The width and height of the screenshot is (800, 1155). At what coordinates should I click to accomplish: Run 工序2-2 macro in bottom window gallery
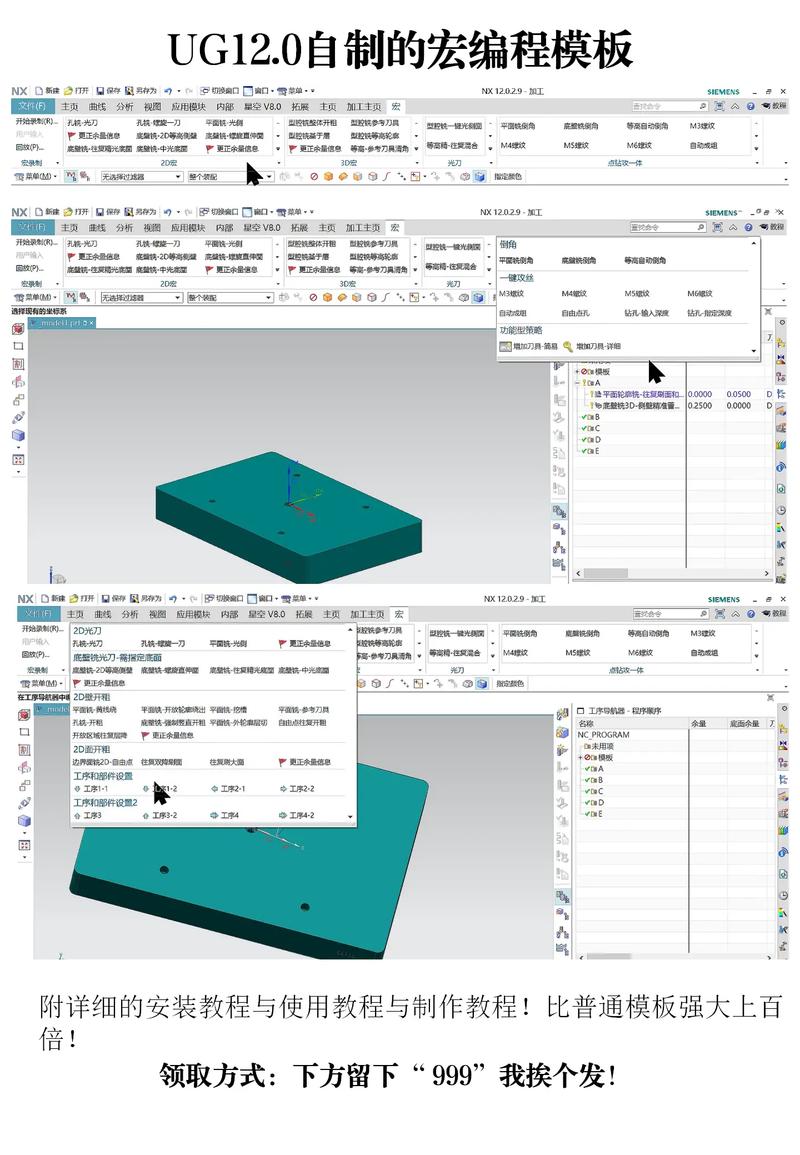click(297, 789)
